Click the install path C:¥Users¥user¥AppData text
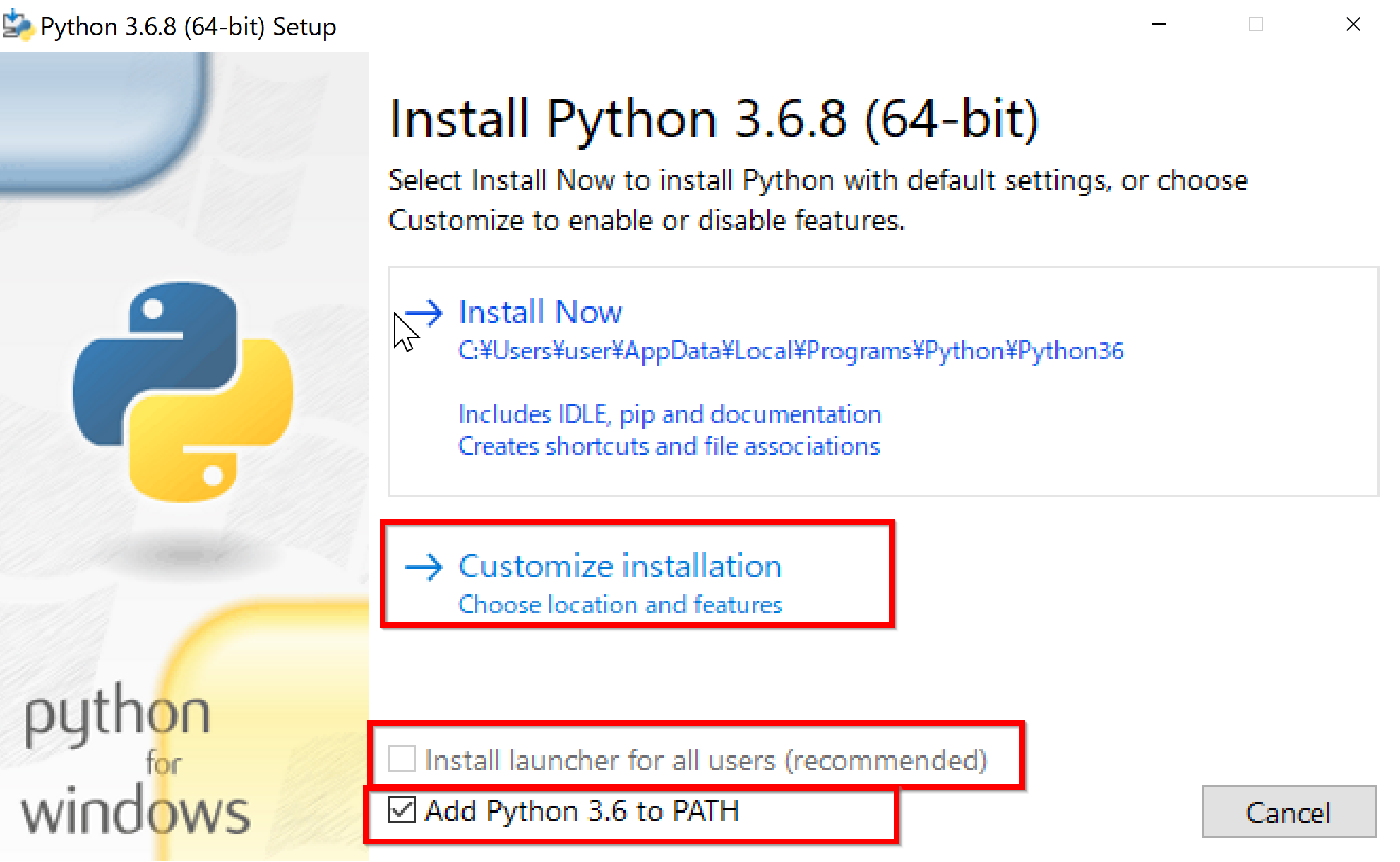 pos(791,351)
